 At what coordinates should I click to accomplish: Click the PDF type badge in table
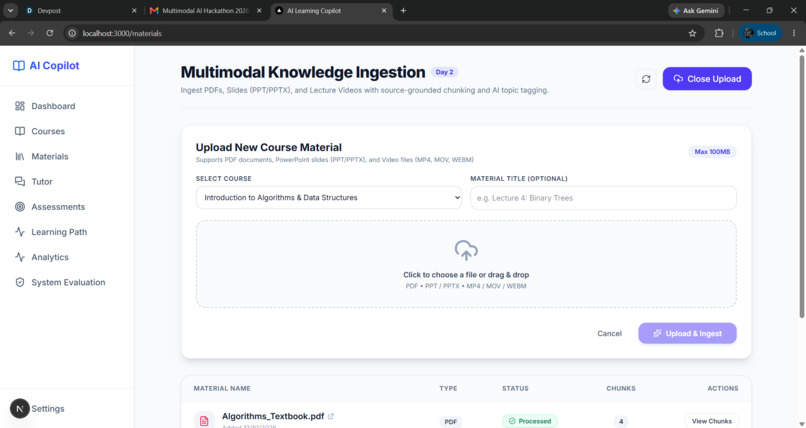coord(450,422)
